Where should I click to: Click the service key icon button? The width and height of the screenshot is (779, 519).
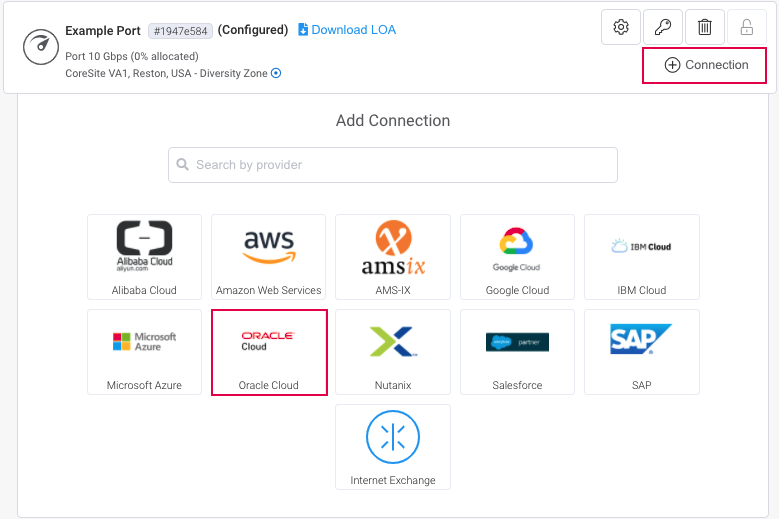pos(663,27)
